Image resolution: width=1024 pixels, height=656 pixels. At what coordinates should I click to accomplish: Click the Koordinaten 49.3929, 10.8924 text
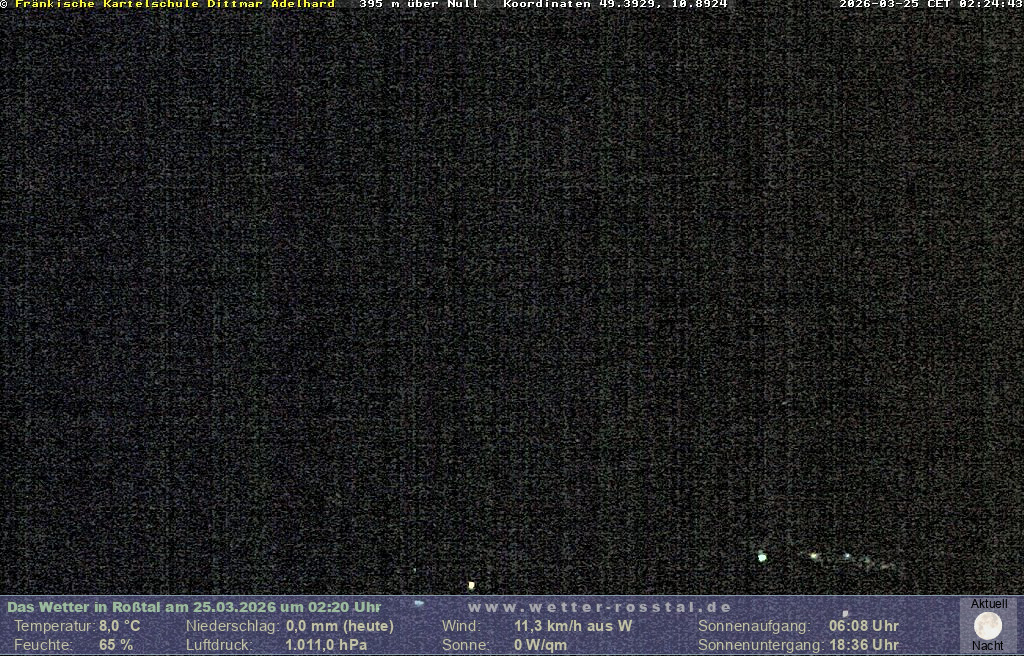point(615,4)
